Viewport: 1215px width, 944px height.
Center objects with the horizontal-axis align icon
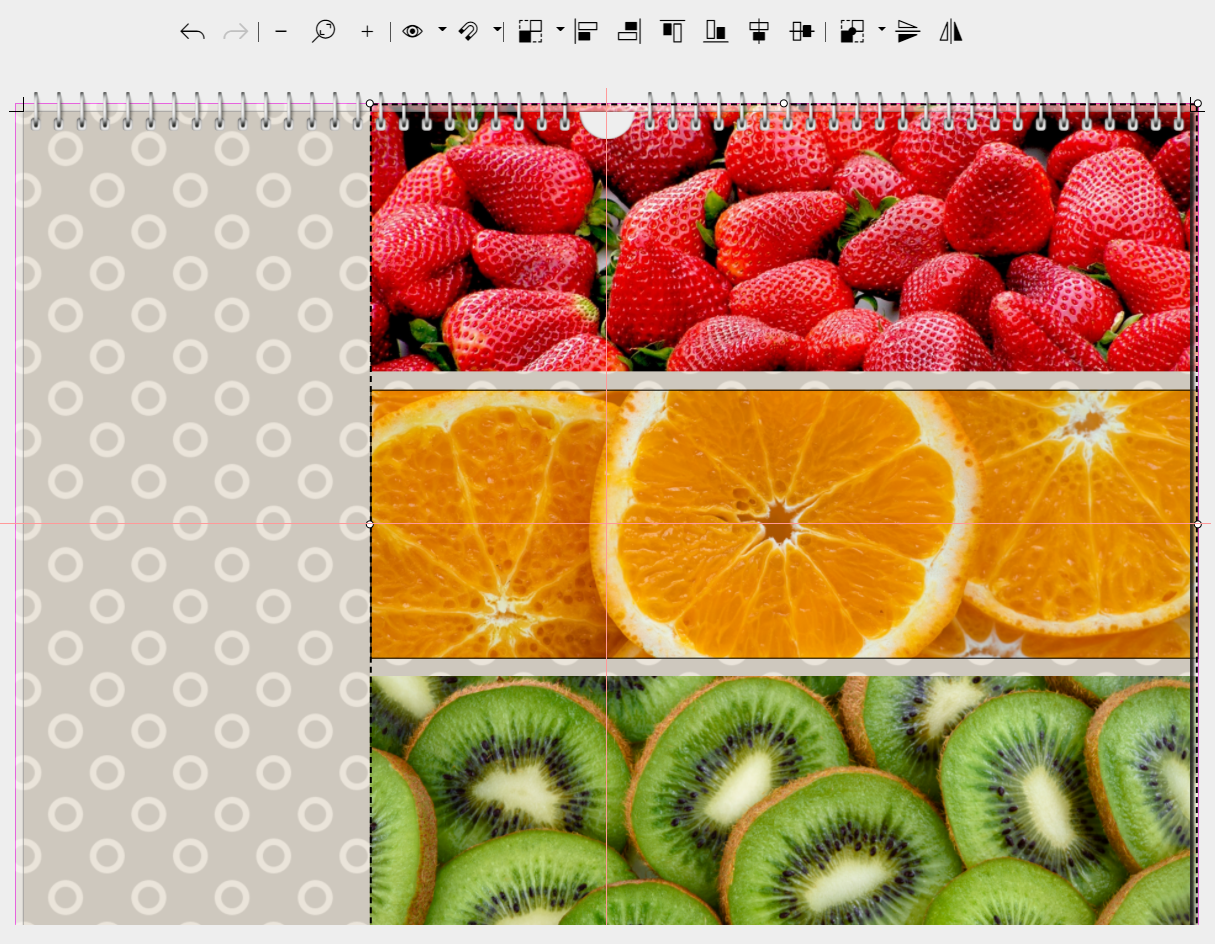click(802, 31)
